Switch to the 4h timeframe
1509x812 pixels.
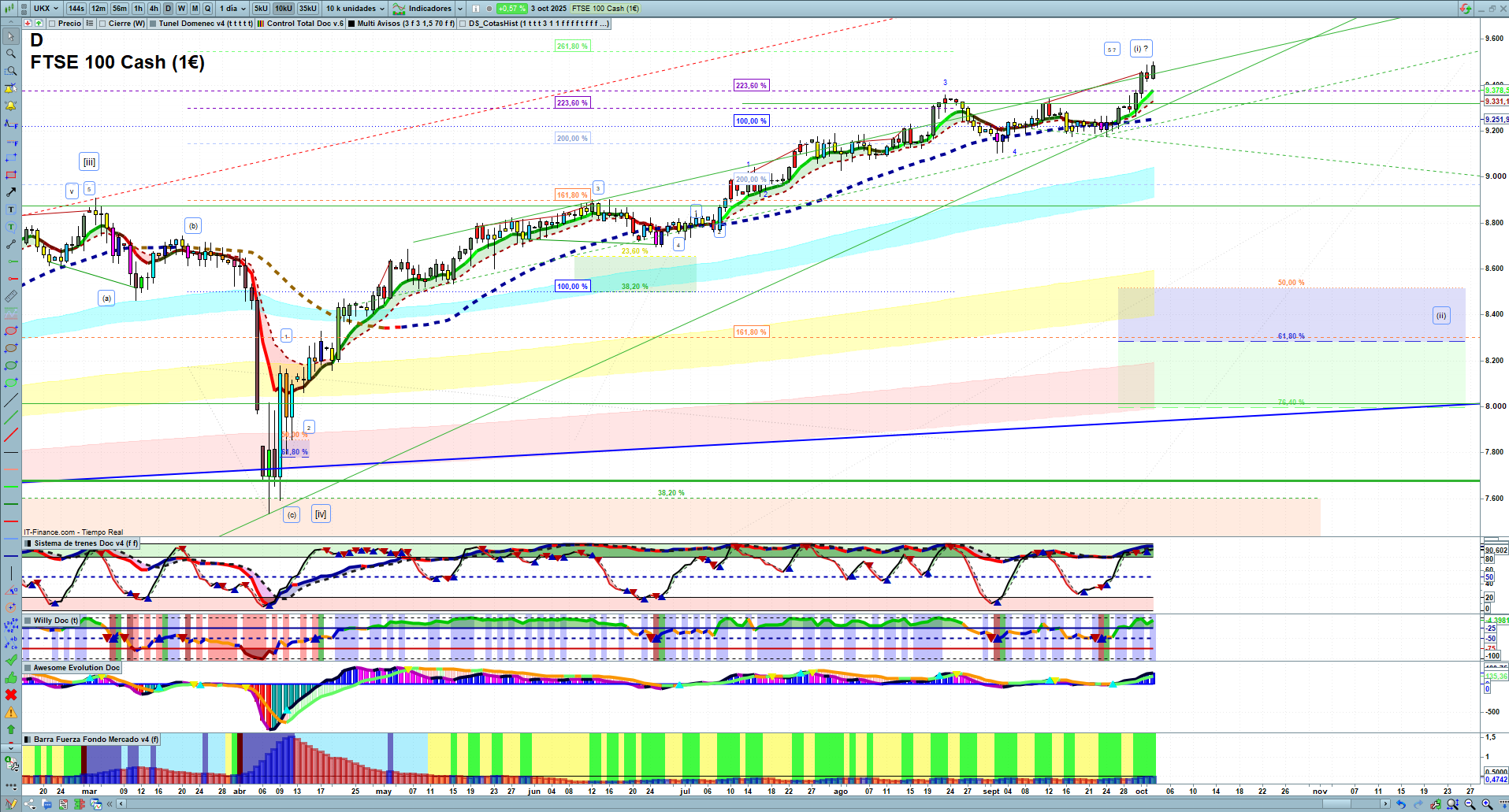154,9
